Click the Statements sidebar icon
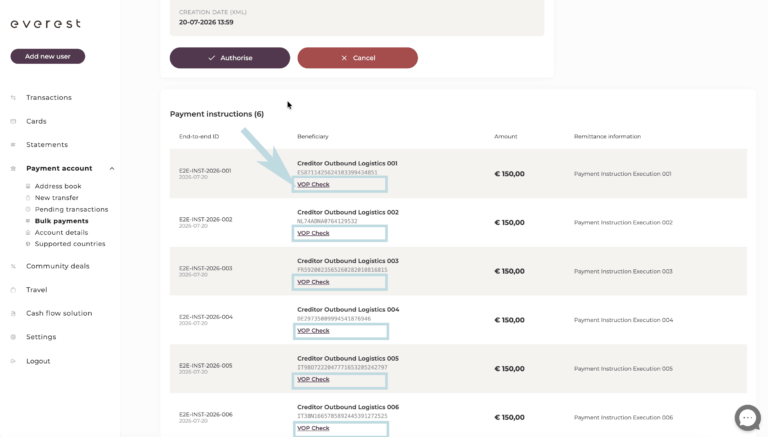Image resolution: width=768 pixels, height=437 pixels. pyautogui.click(x=13, y=145)
